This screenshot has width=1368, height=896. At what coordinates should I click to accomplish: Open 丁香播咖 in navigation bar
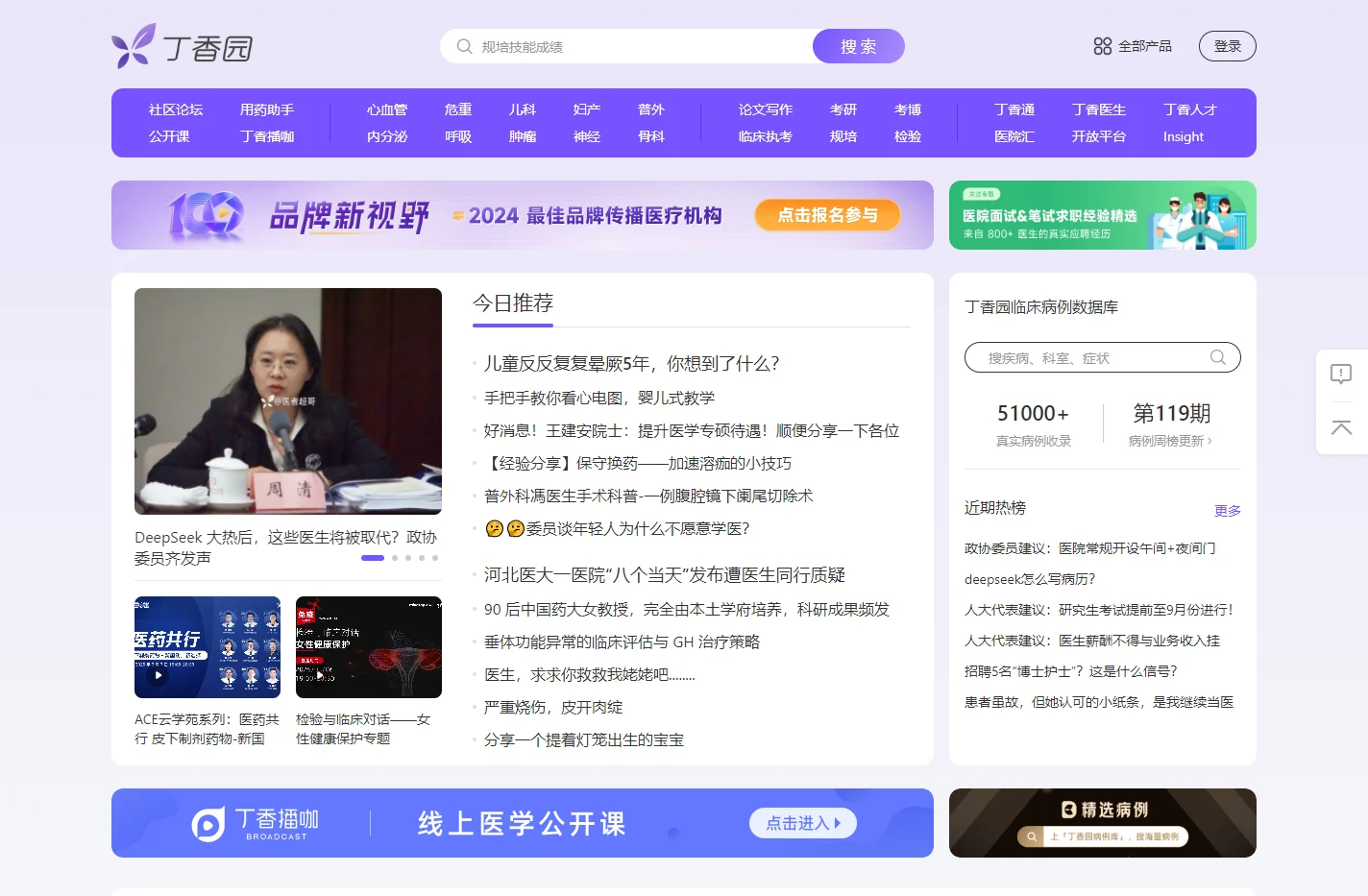(267, 136)
